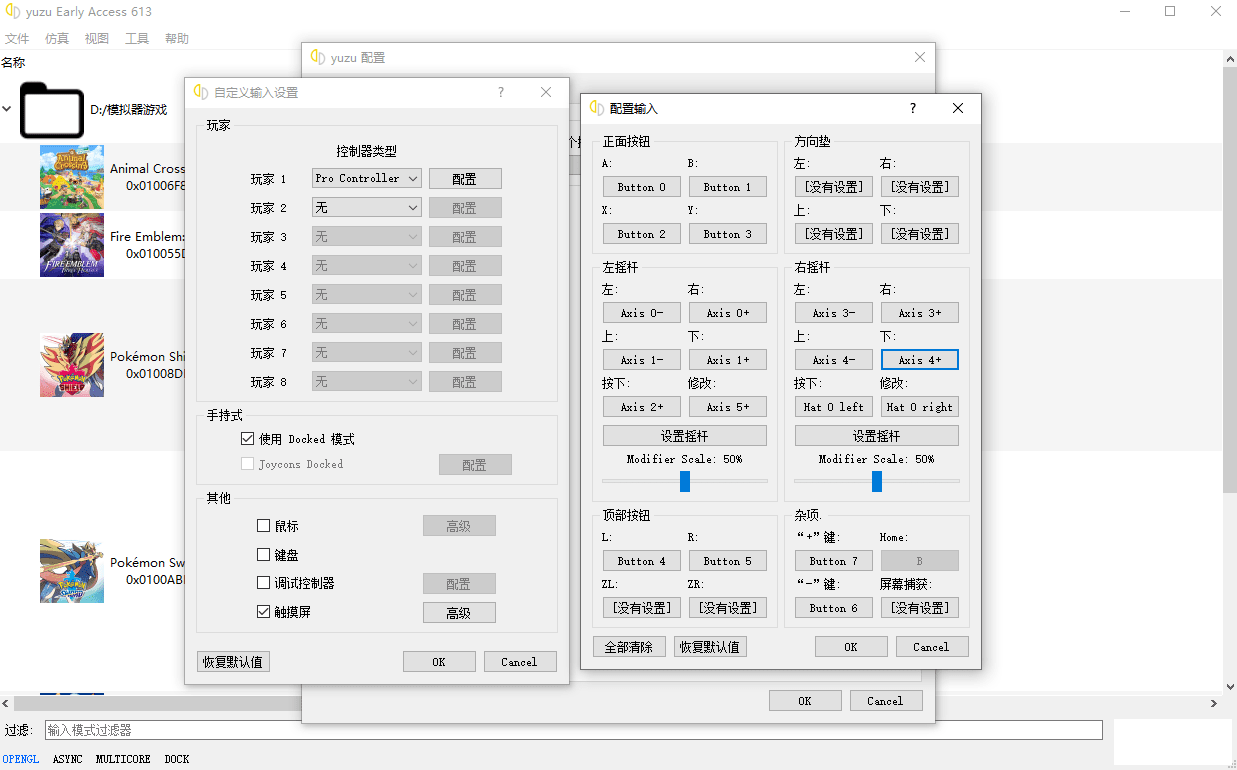Click the B button mapping Button 1
1237x770 pixels.
pos(728,187)
